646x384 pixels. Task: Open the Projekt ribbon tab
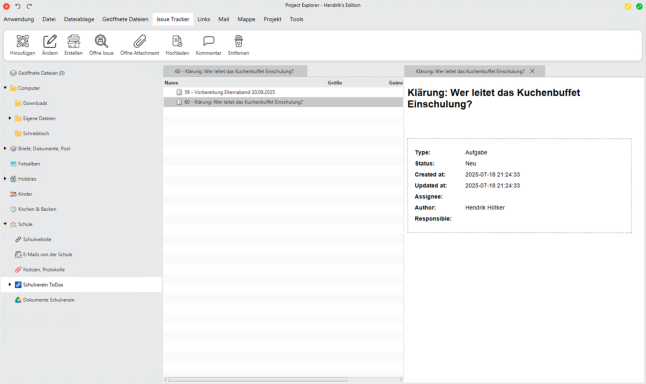(x=272, y=19)
